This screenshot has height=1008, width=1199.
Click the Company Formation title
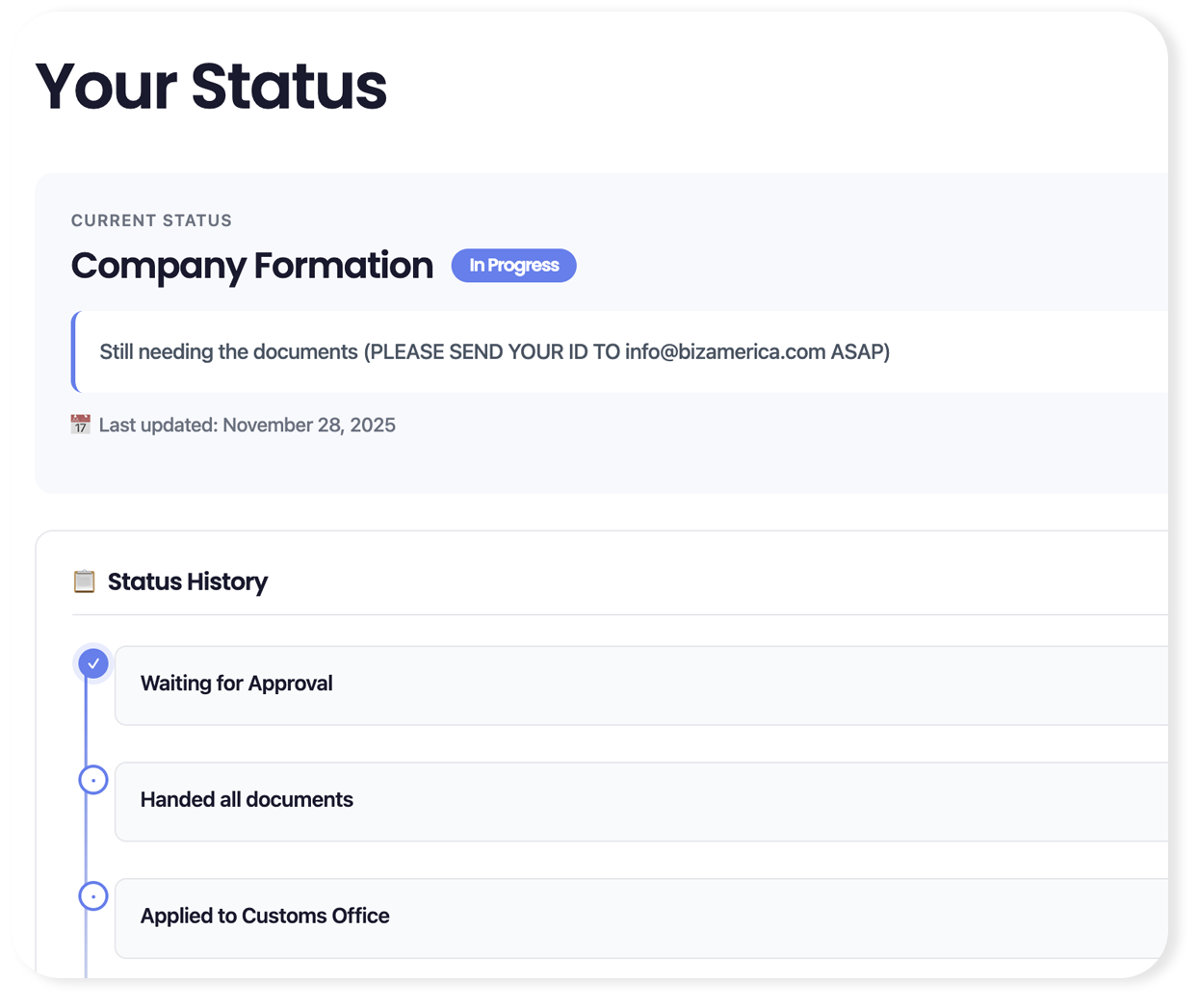coord(252,266)
